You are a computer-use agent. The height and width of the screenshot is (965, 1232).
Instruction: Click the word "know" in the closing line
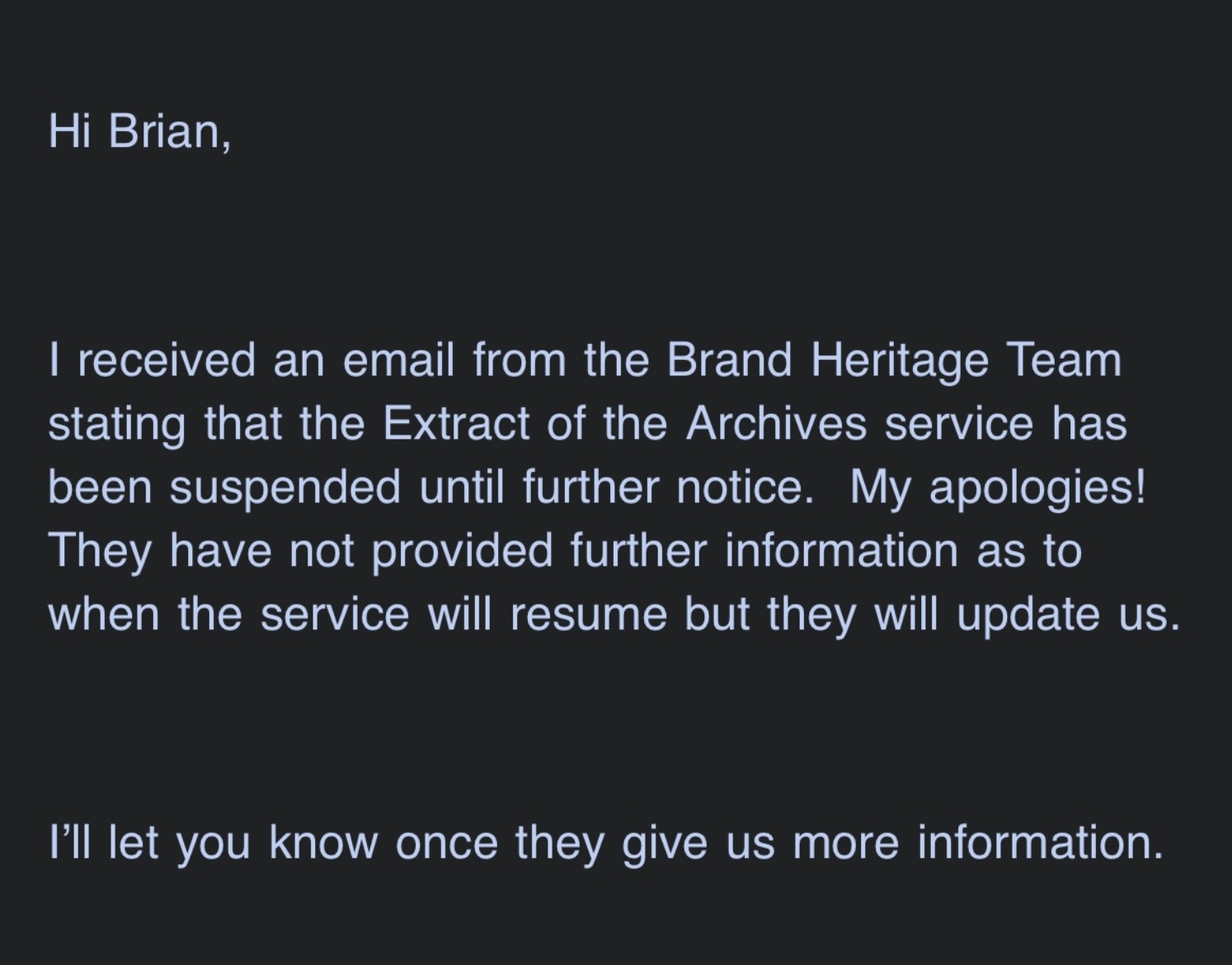click(x=323, y=843)
